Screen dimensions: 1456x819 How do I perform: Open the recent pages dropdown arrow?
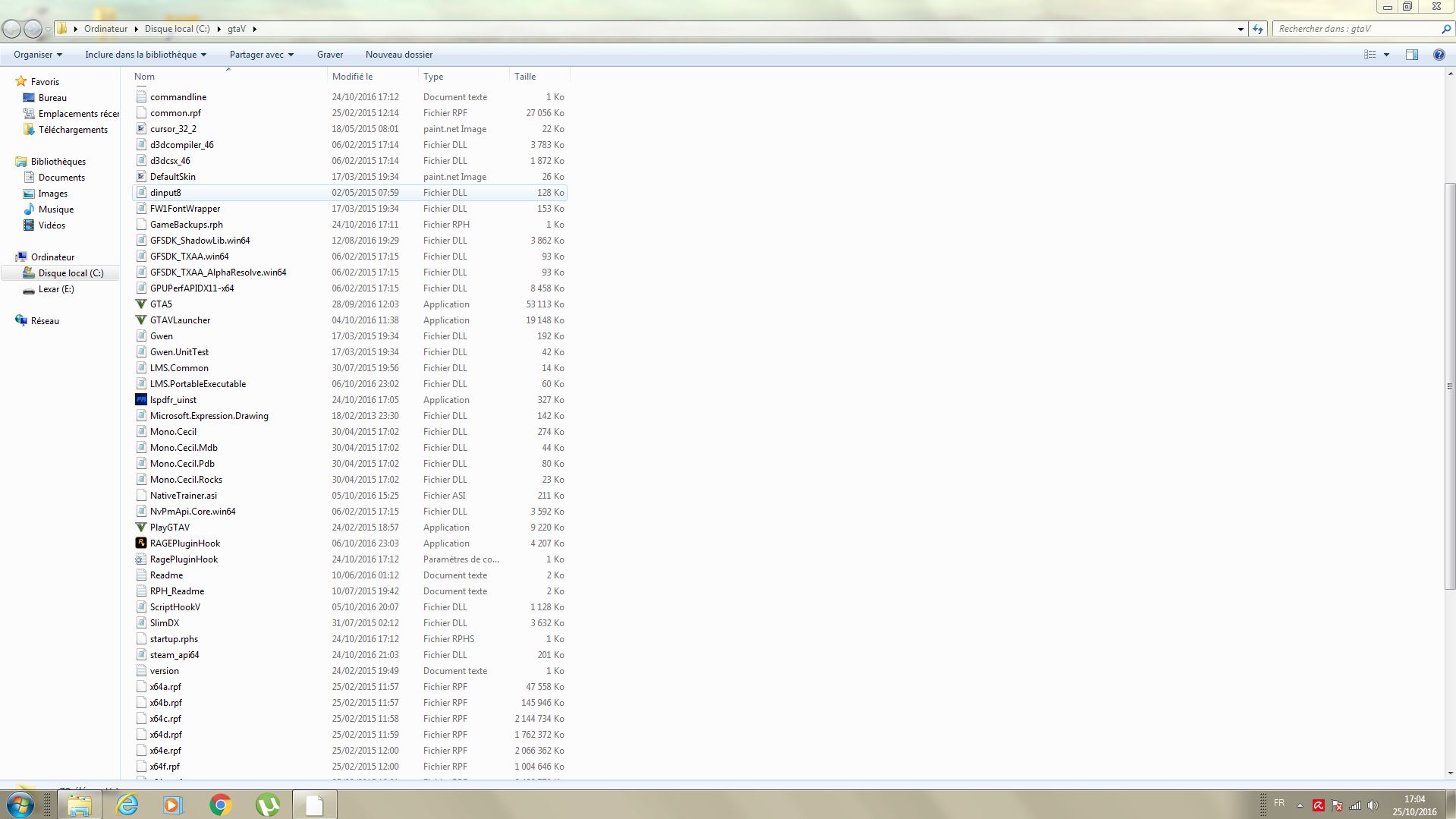click(x=48, y=29)
